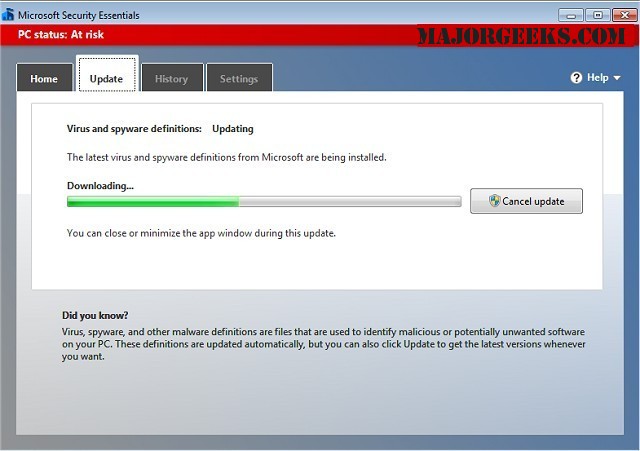Click the Microsoft Security Essentials title bar icon

pyautogui.click(x=8, y=15)
